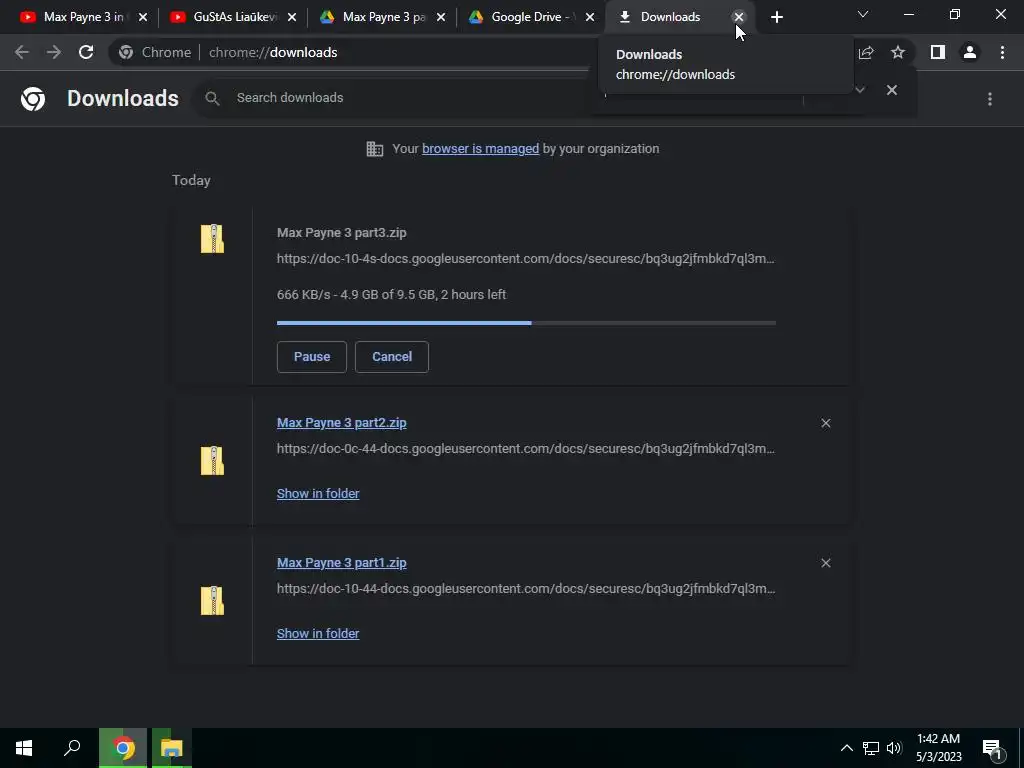1024x768 pixels.
Task: Open the Max Payne 3 part2.zip file
Action: (342, 423)
